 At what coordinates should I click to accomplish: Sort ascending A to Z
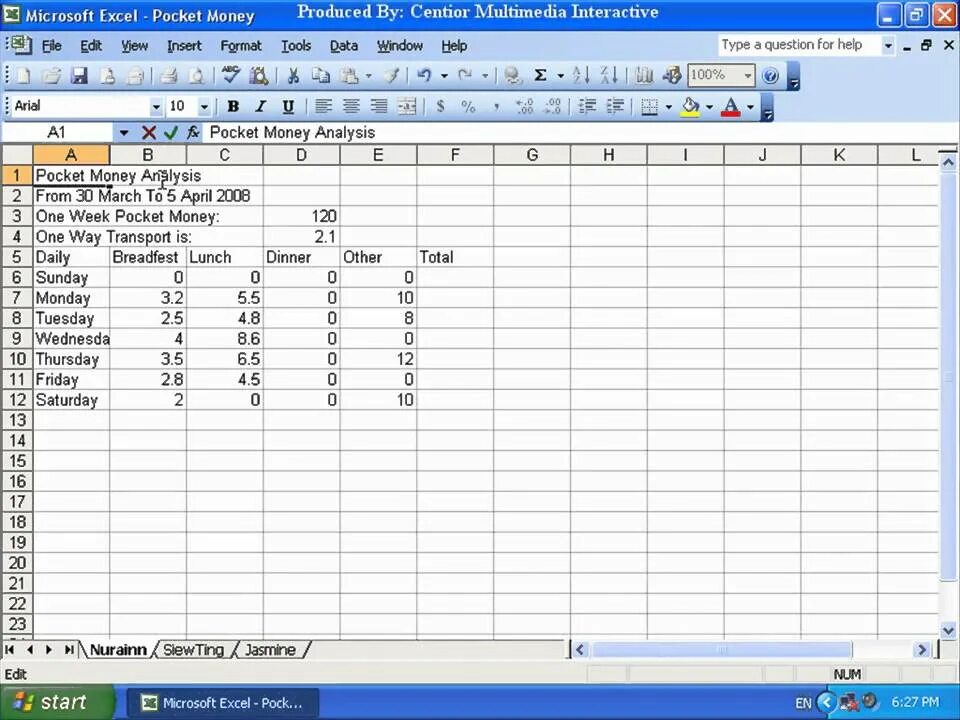(x=580, y=75)
